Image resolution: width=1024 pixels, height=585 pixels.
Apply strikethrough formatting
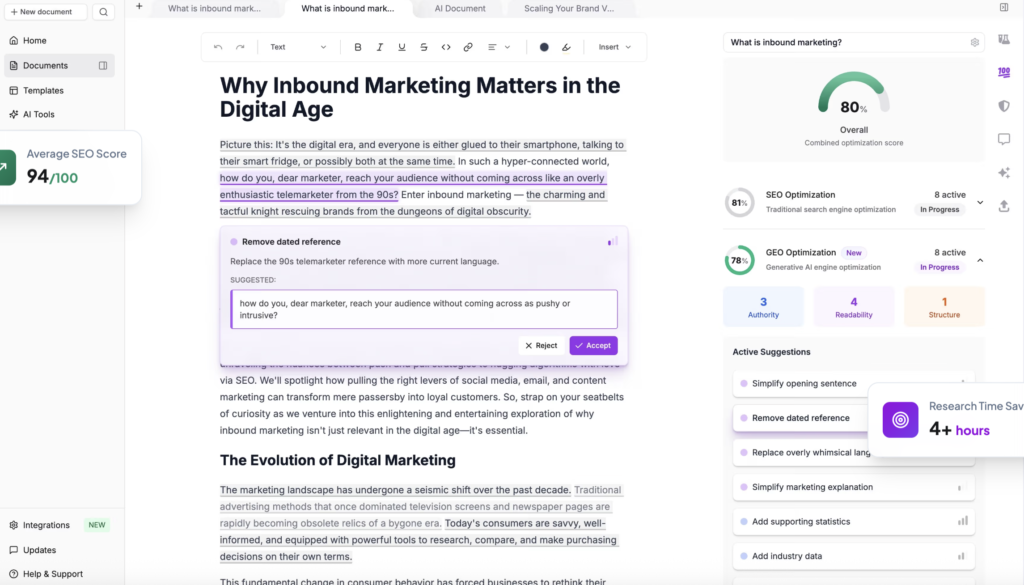424,47
